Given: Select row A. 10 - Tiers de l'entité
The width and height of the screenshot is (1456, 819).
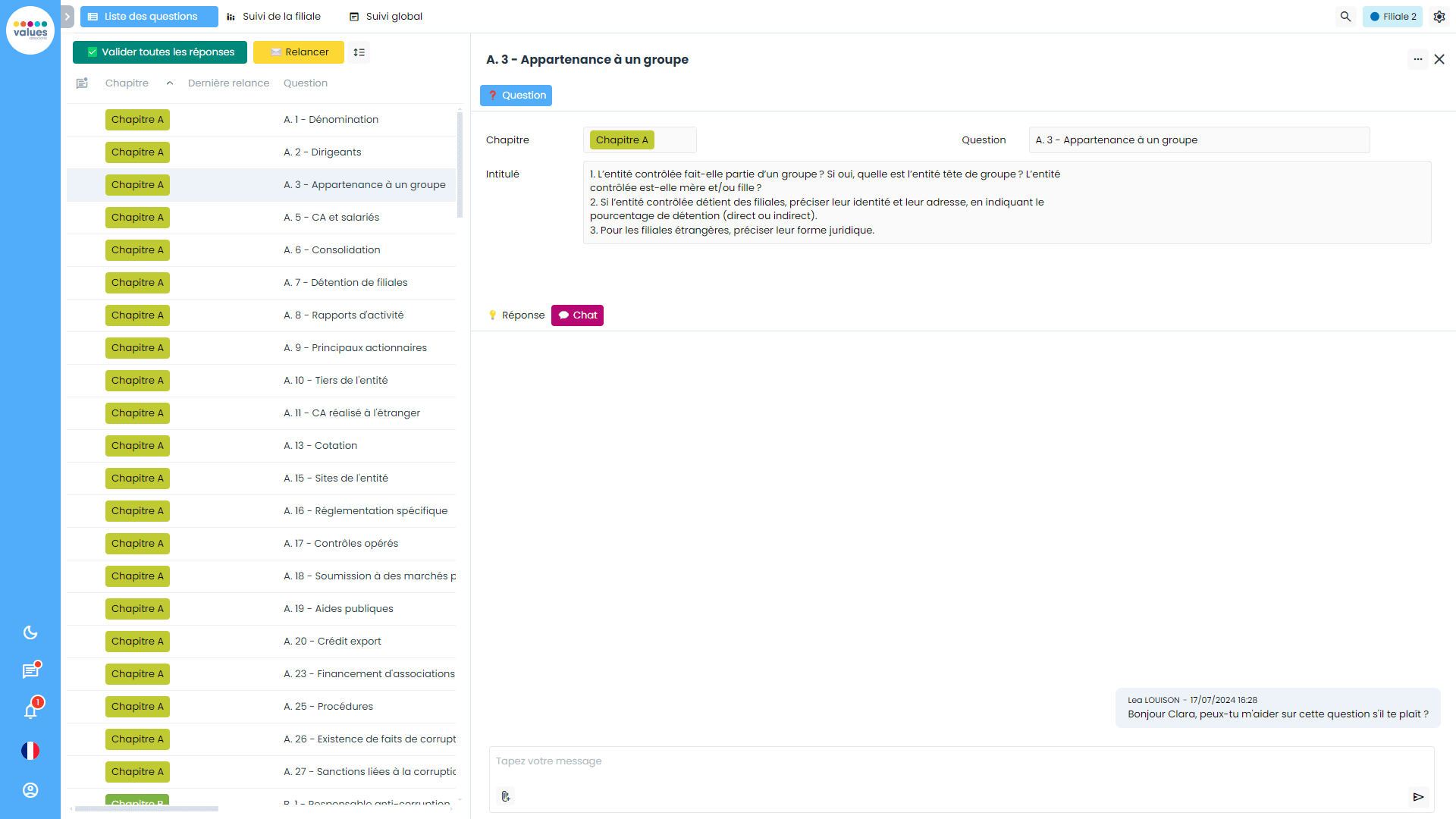Looking at the screenshot, I should pos(261,381).
